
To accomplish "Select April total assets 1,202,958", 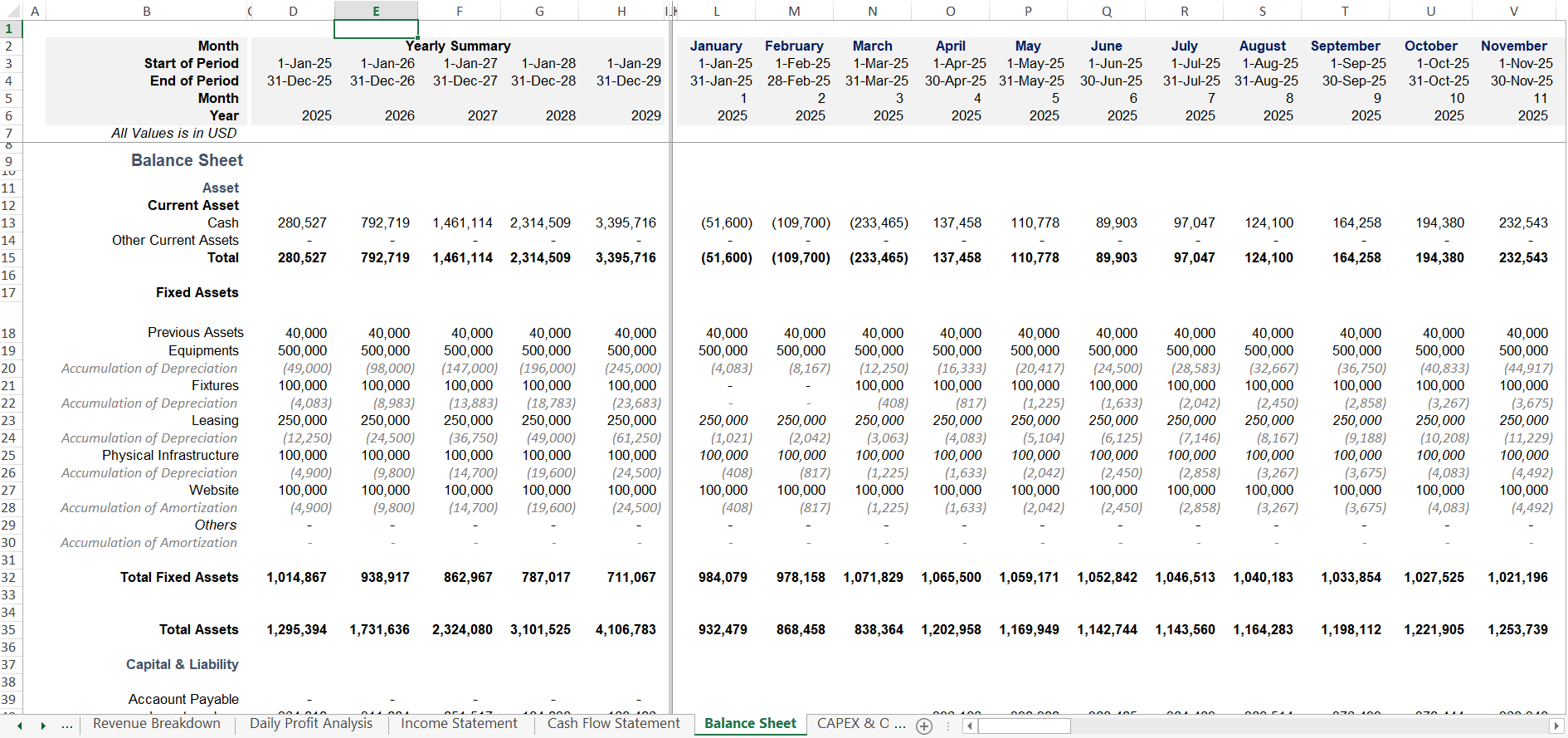I will pos(951,629).
